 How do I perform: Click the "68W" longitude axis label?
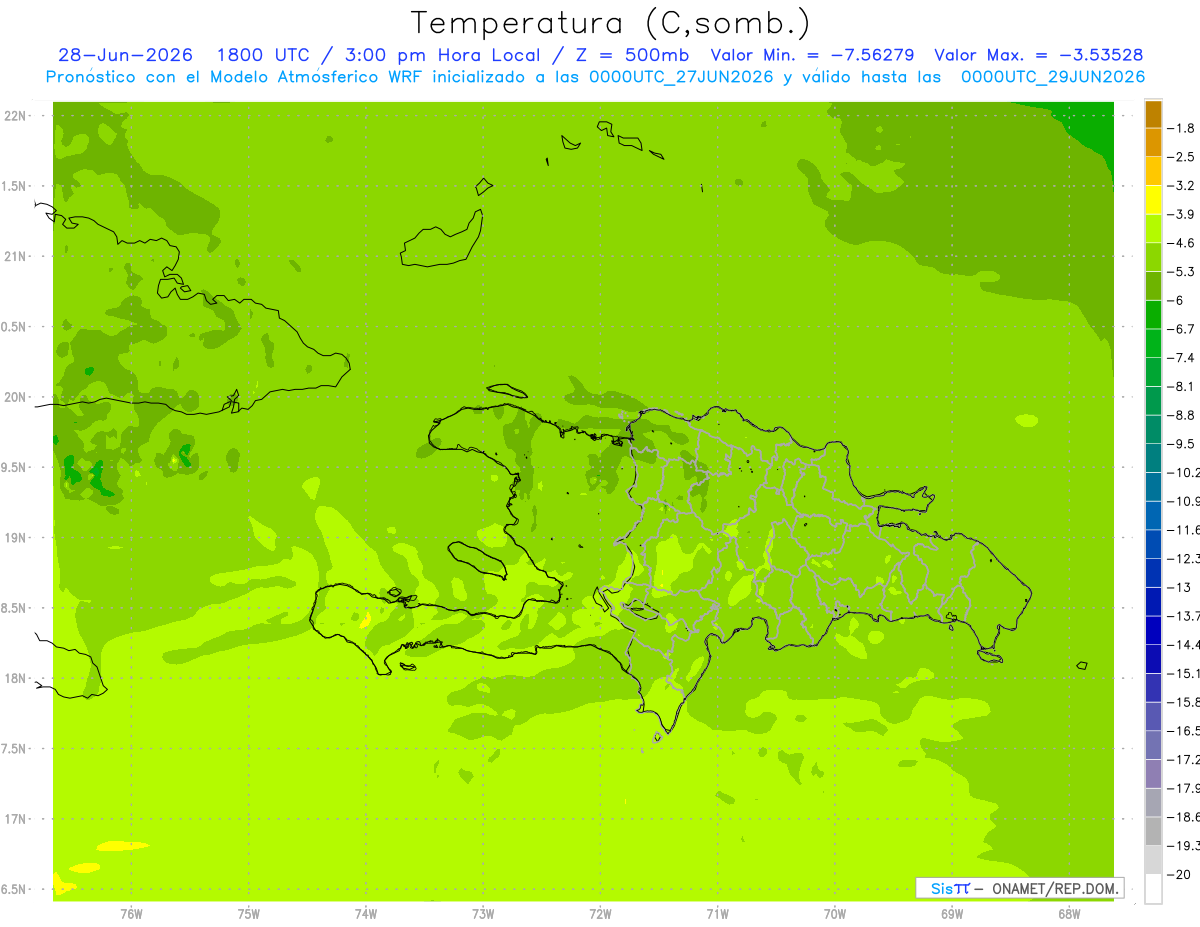(1069, 913)
